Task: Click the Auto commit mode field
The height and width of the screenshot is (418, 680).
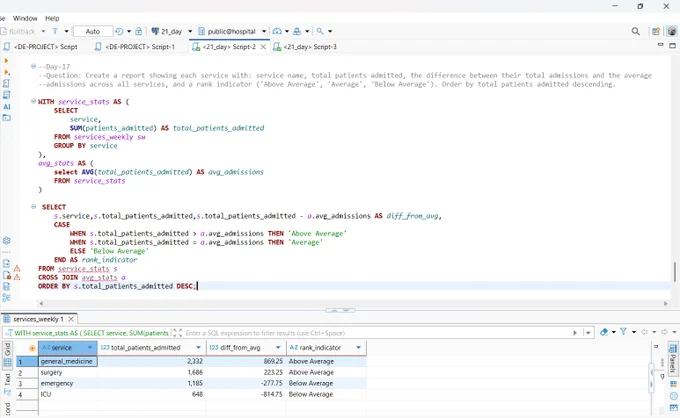Action: tap(93, 31)
